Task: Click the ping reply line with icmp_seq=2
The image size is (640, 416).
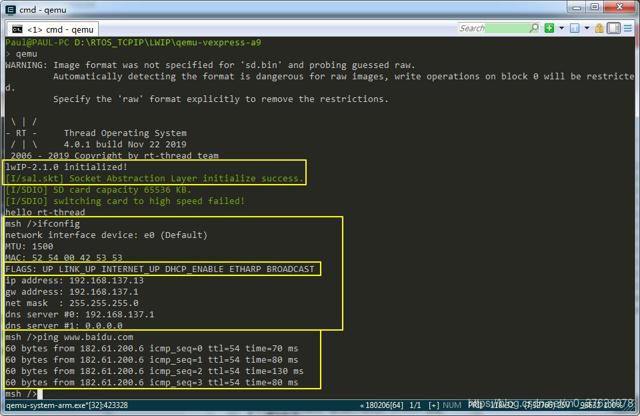Action: click(155, 371)
